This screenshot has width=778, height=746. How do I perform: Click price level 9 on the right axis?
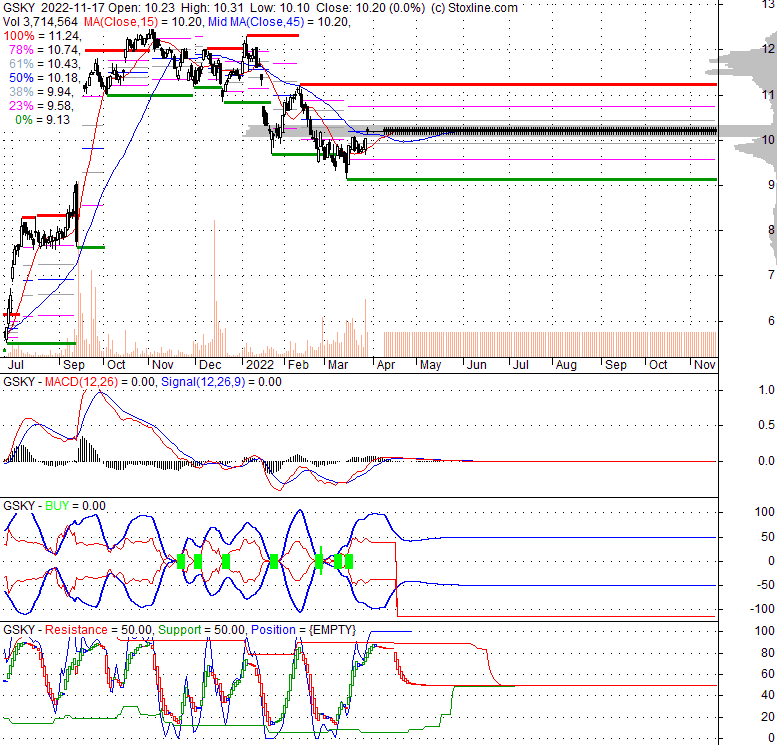771,185
